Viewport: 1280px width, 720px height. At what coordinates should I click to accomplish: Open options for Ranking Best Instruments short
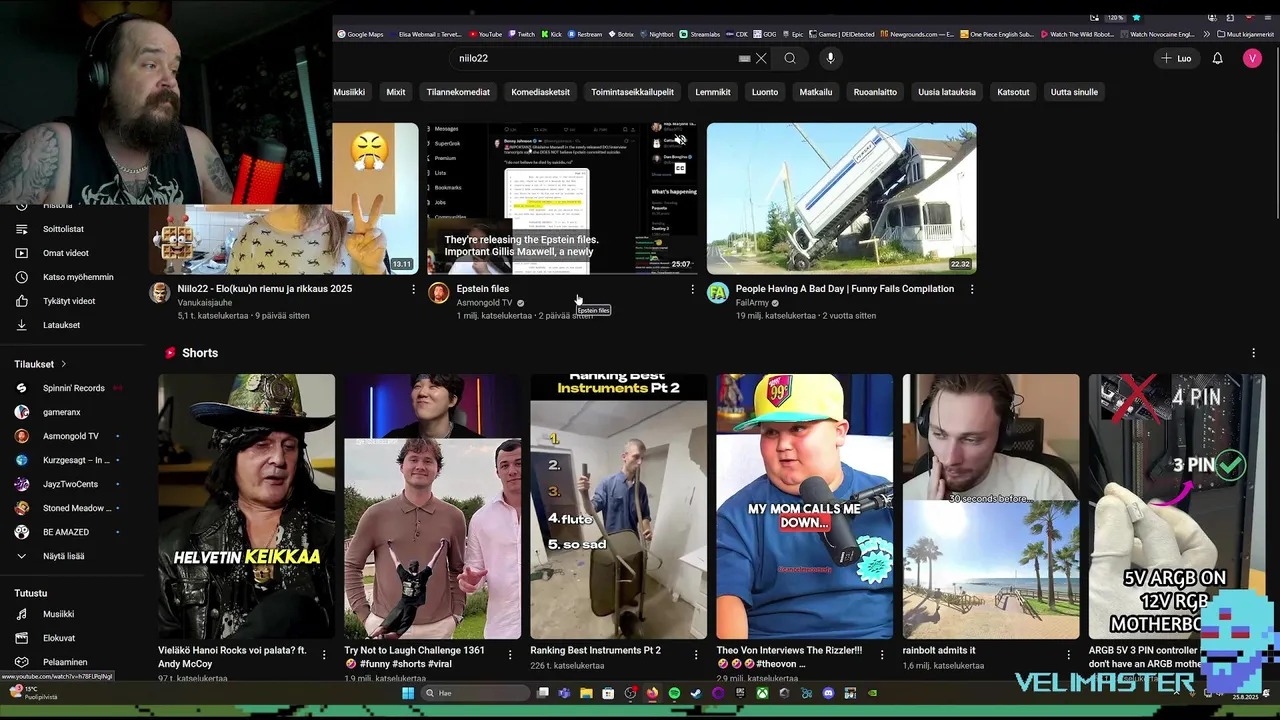696,655
